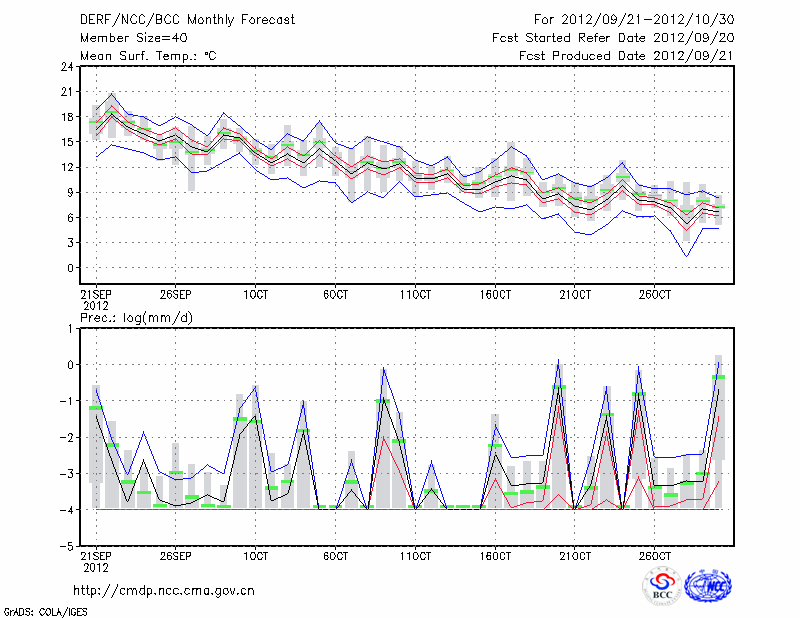Screen dimensions: 800x618
Task: Click 1OCT marker on precipitation chart axis
Action: click(x=256, y=556)
